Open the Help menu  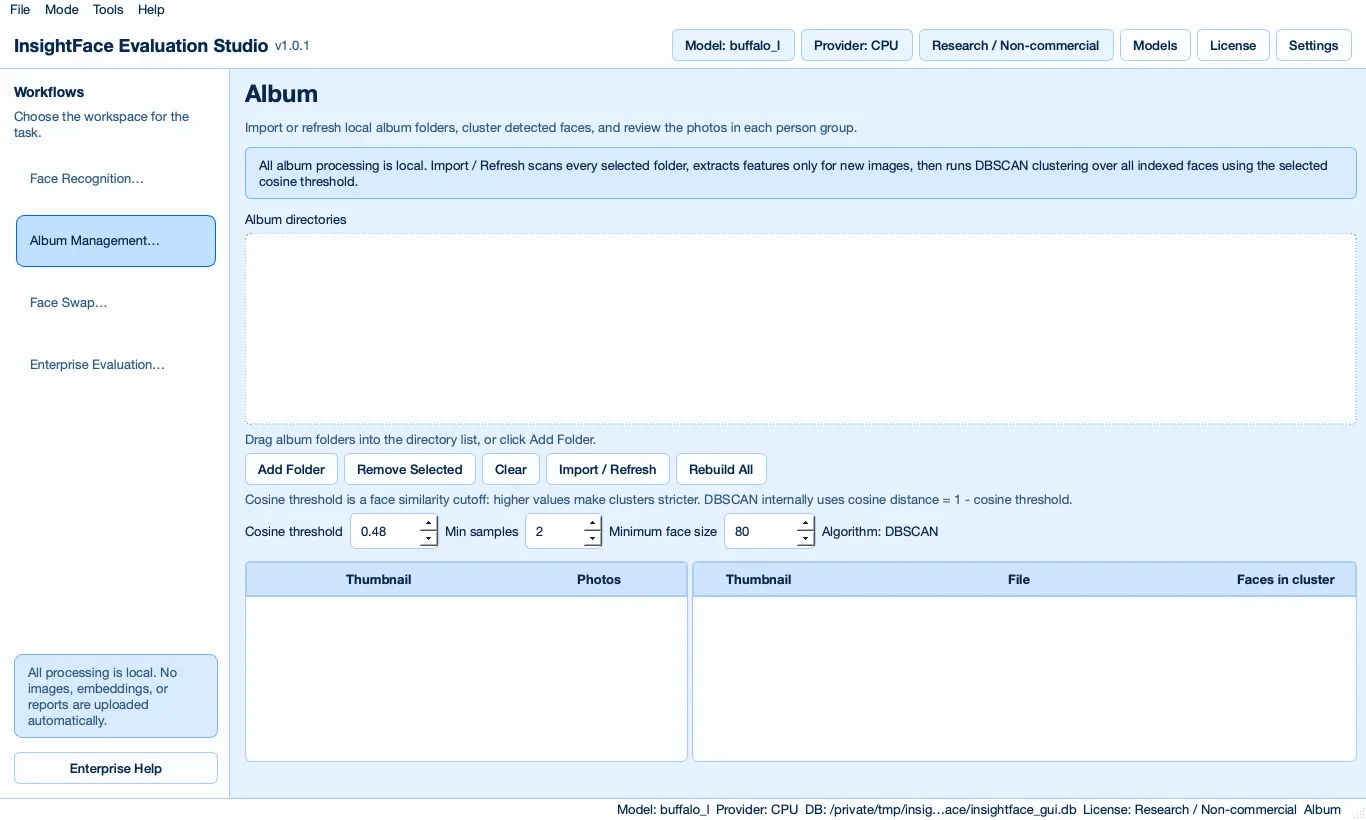pos(151,9)
